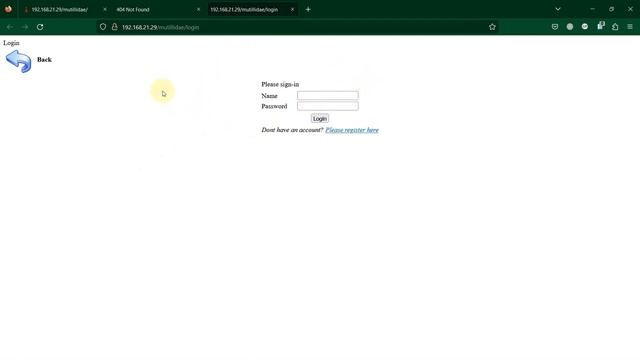The image size is (640, 360).
Task: Switch to the 192.168.21.29/mutillidae/ tab
Action: coord(60,9)
